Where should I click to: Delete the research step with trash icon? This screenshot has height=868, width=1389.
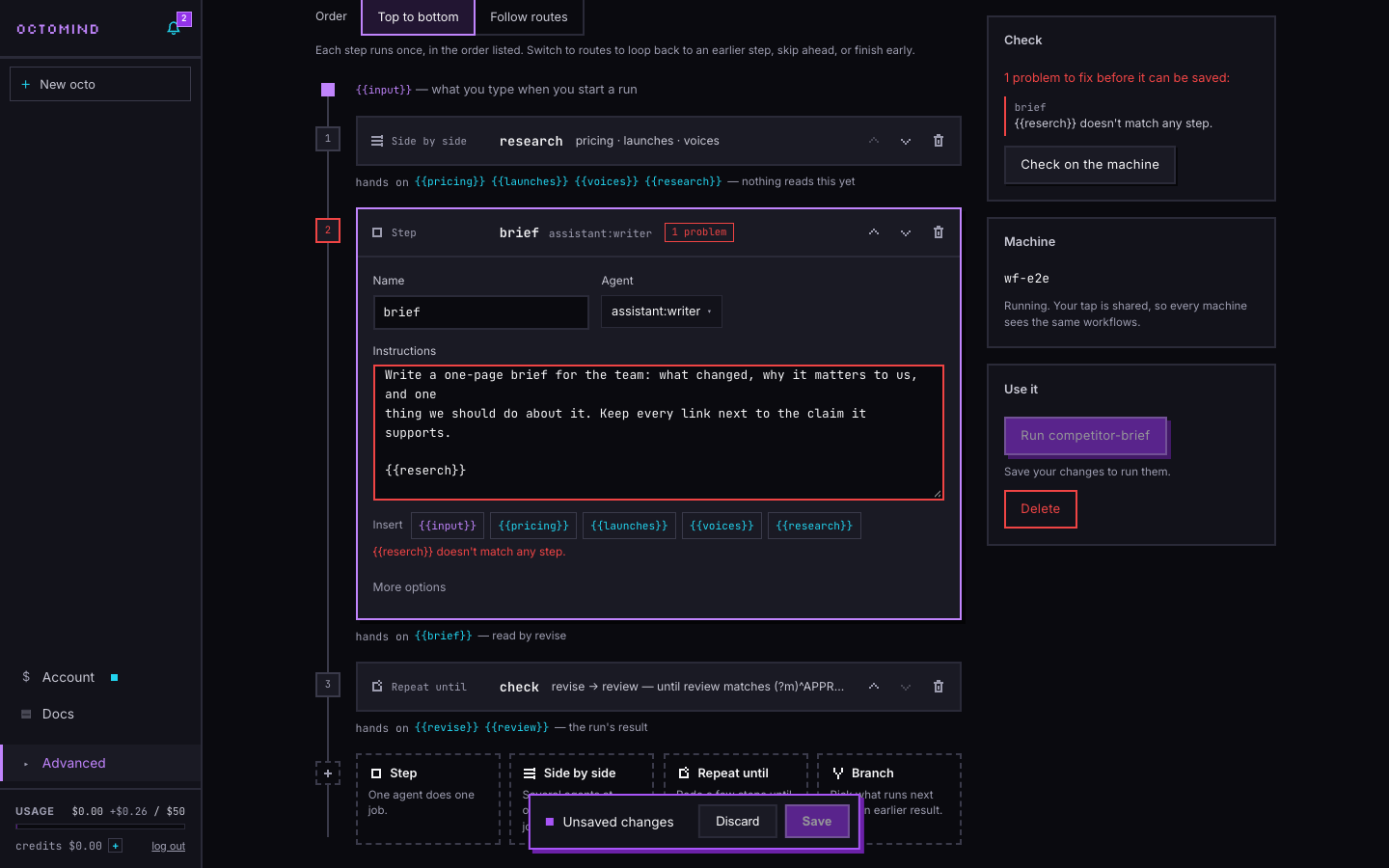click(939, 141)
